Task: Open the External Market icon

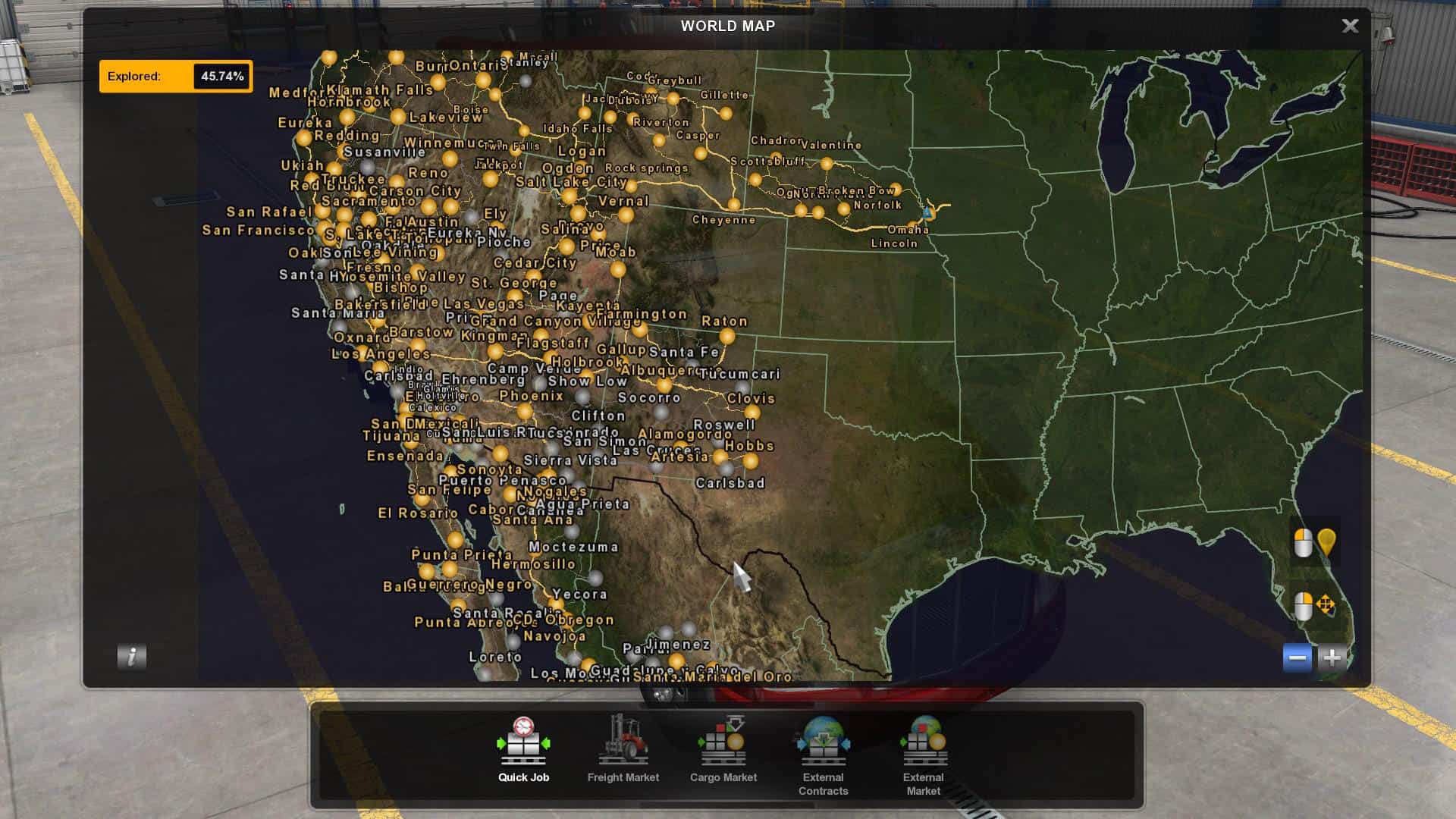Action: [x=923, y=742]
